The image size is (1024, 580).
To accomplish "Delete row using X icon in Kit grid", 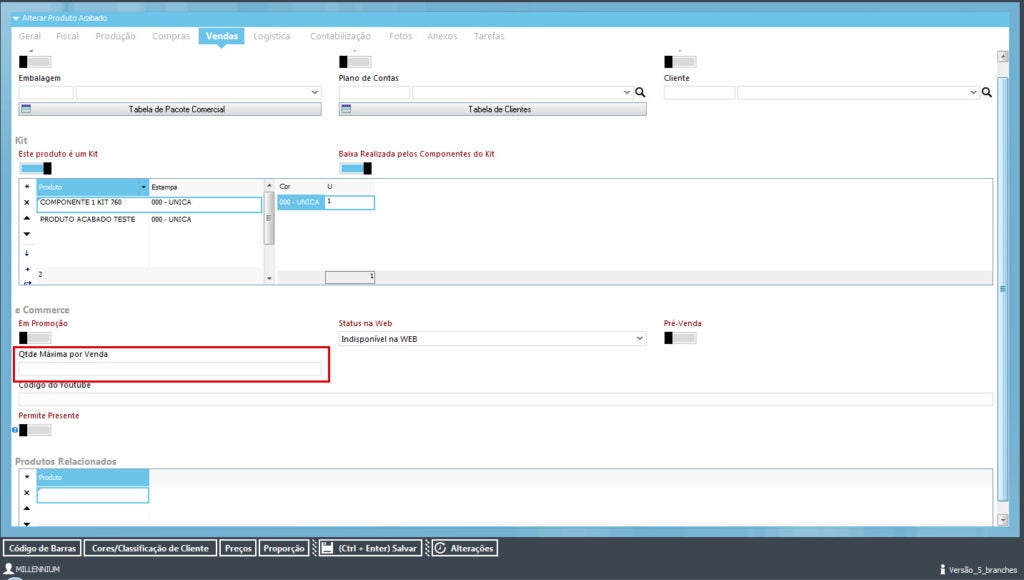I will point(26,203).
